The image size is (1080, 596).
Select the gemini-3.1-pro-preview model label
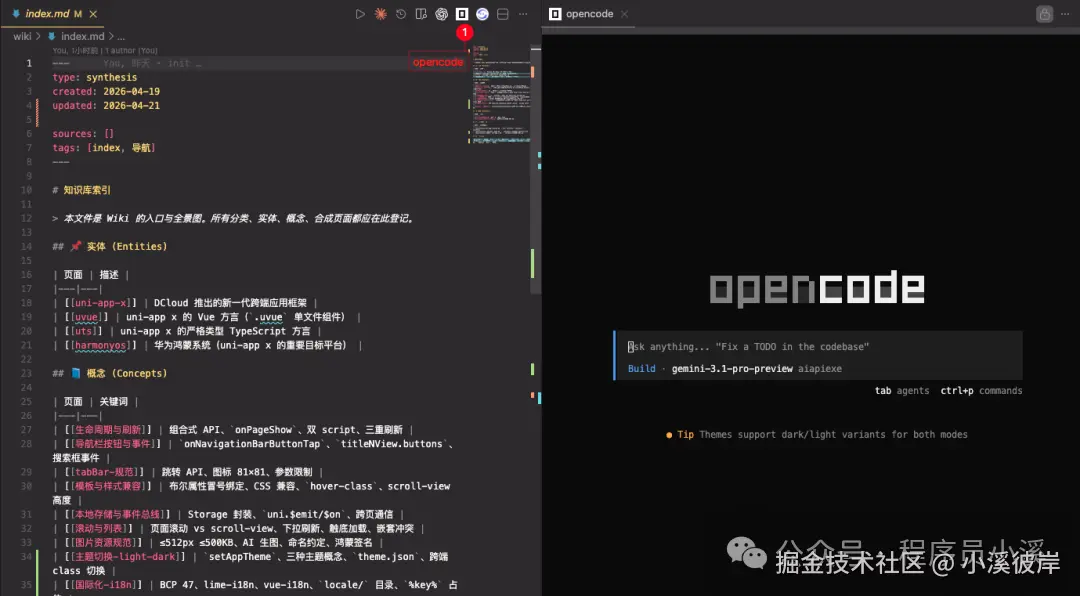tap(732, 369)
